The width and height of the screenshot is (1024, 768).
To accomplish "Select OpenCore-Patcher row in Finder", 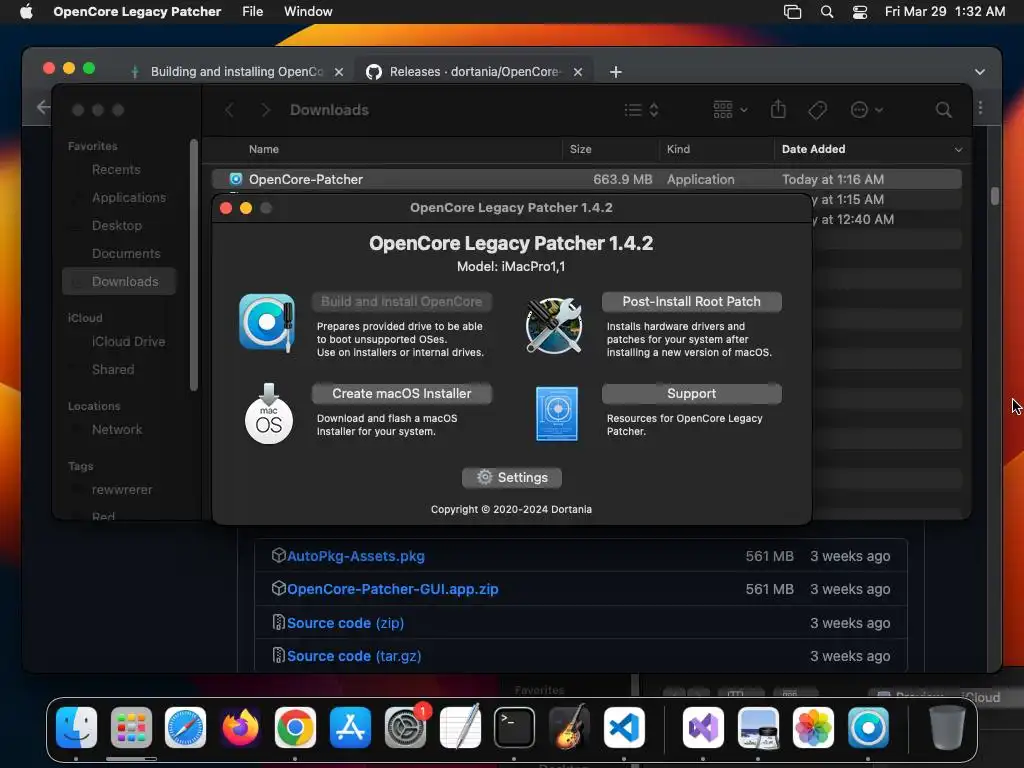I will pos(586,179).
